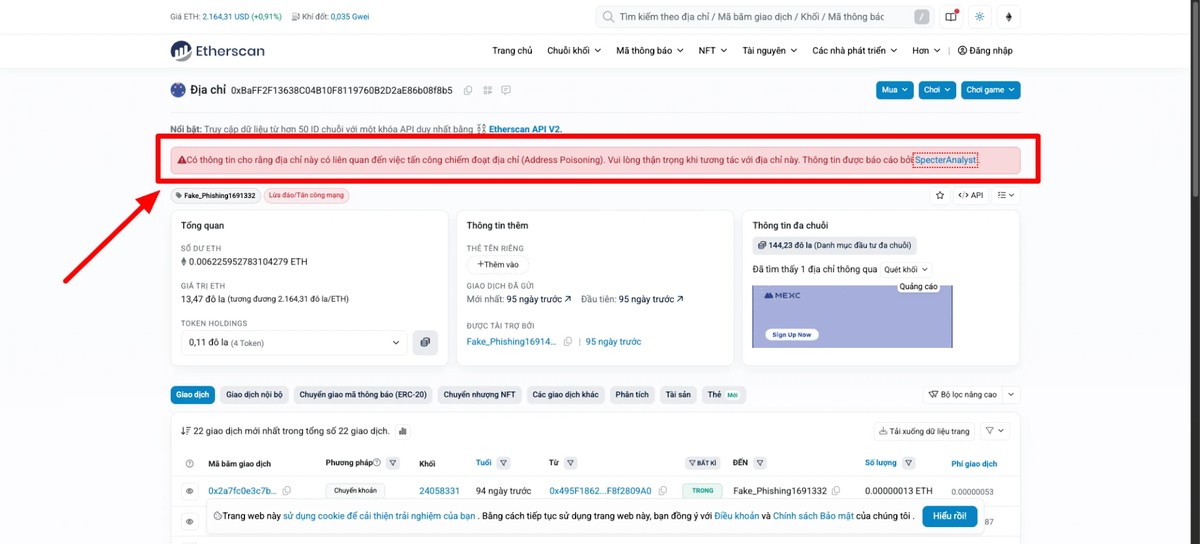
Task: Copy recipient Fake_Phishing1691332 address
Action: pos(836,491)
